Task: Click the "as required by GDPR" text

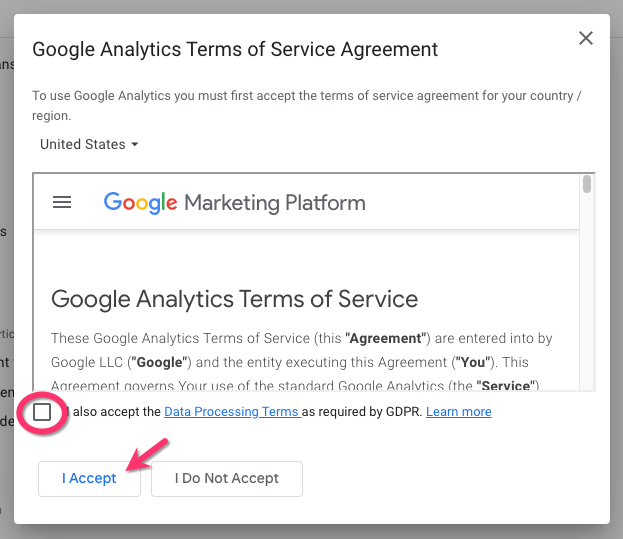Action: 362,412
